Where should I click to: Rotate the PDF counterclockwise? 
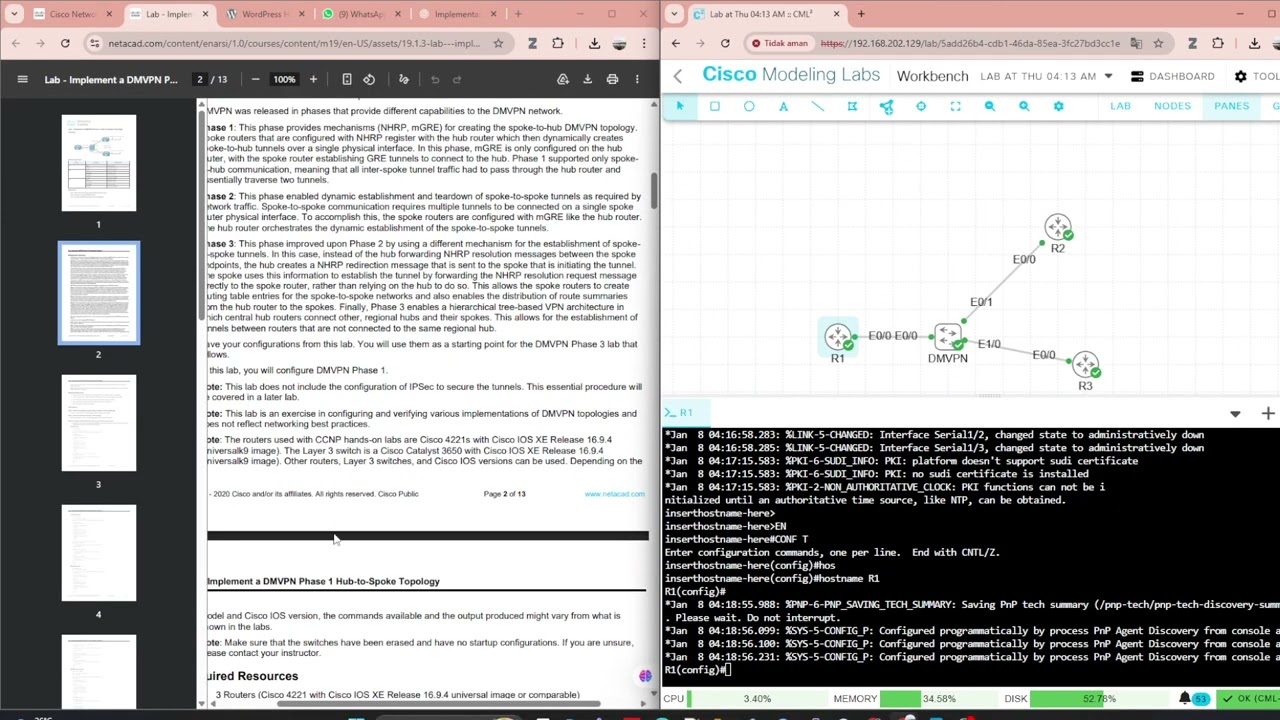[x=369, y=79]
